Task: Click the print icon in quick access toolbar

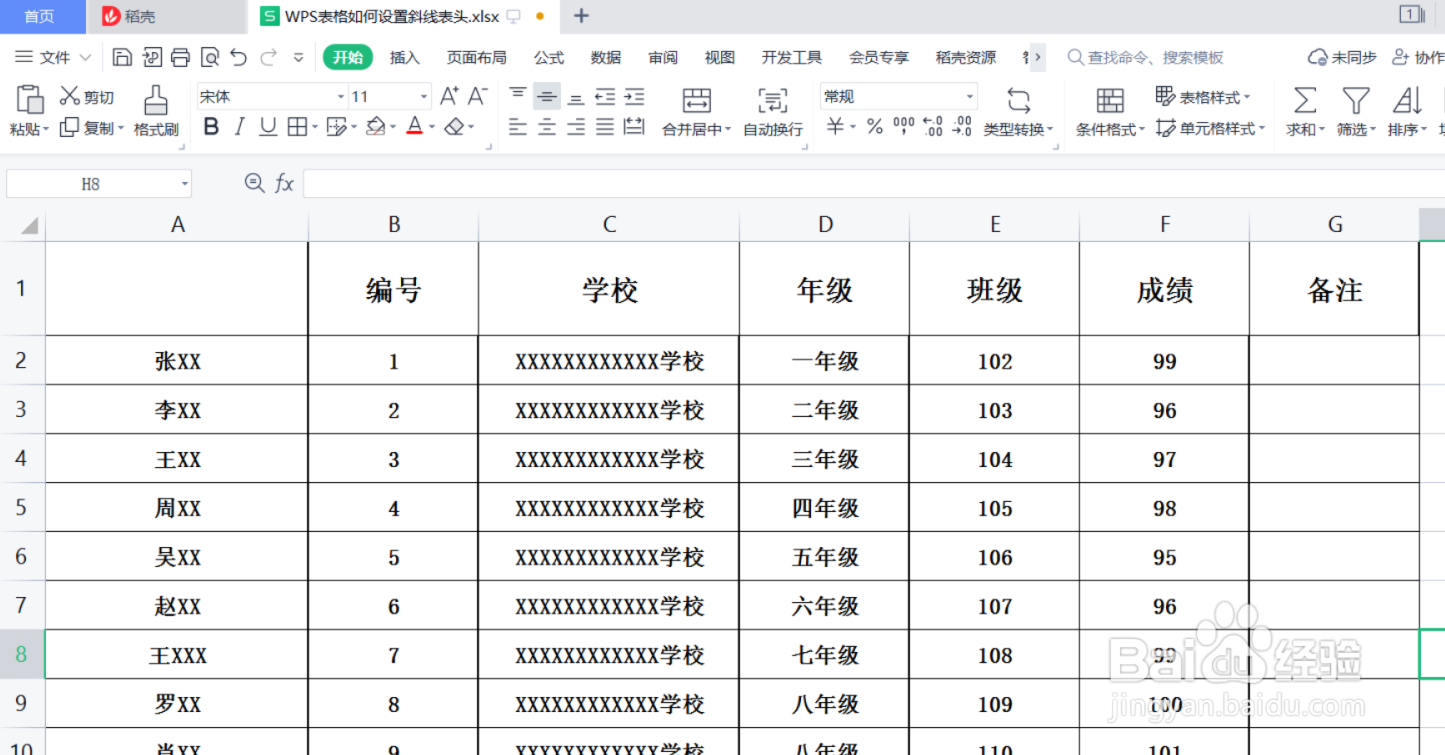Action: click(x=180, y=57)
